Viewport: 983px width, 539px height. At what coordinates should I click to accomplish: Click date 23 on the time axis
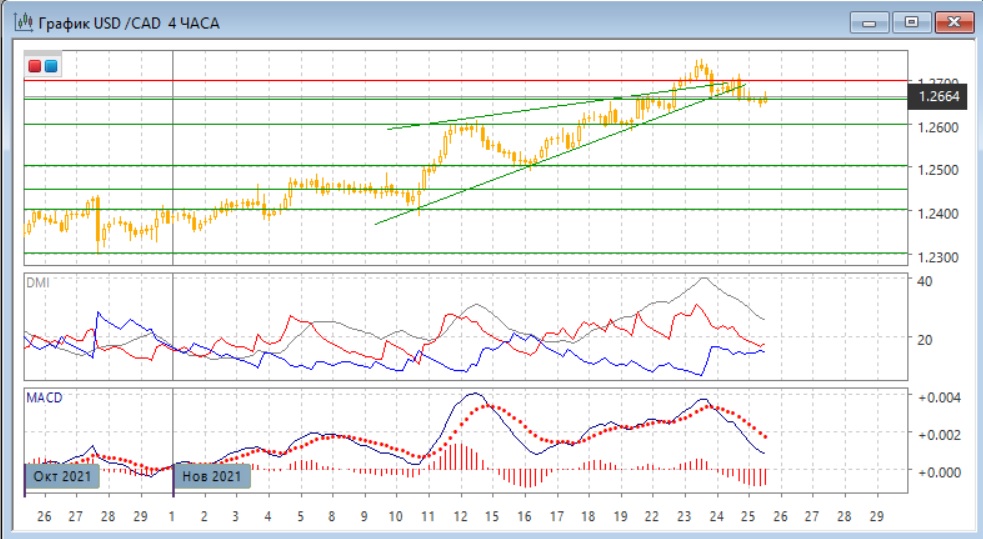(x=685, y=516)
